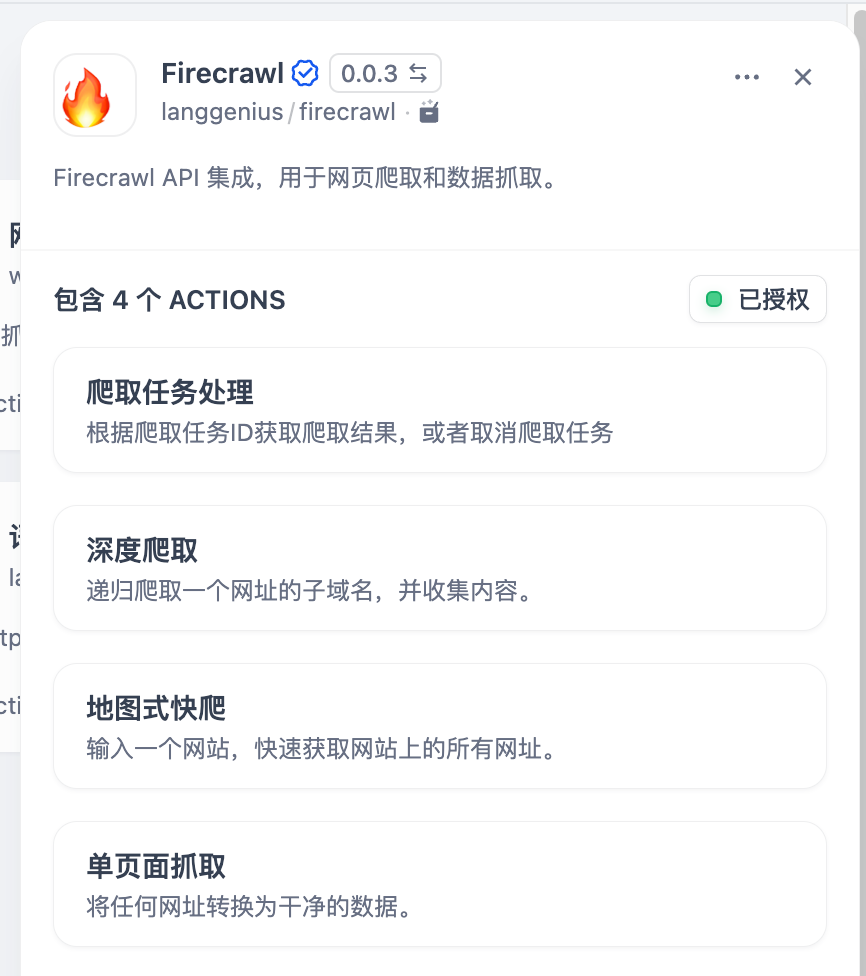The width and height of the screenshot is (866, 976).
Task: Click the 包含 4 个 ACTIONS heading
Action: click(x=169, y=300)
